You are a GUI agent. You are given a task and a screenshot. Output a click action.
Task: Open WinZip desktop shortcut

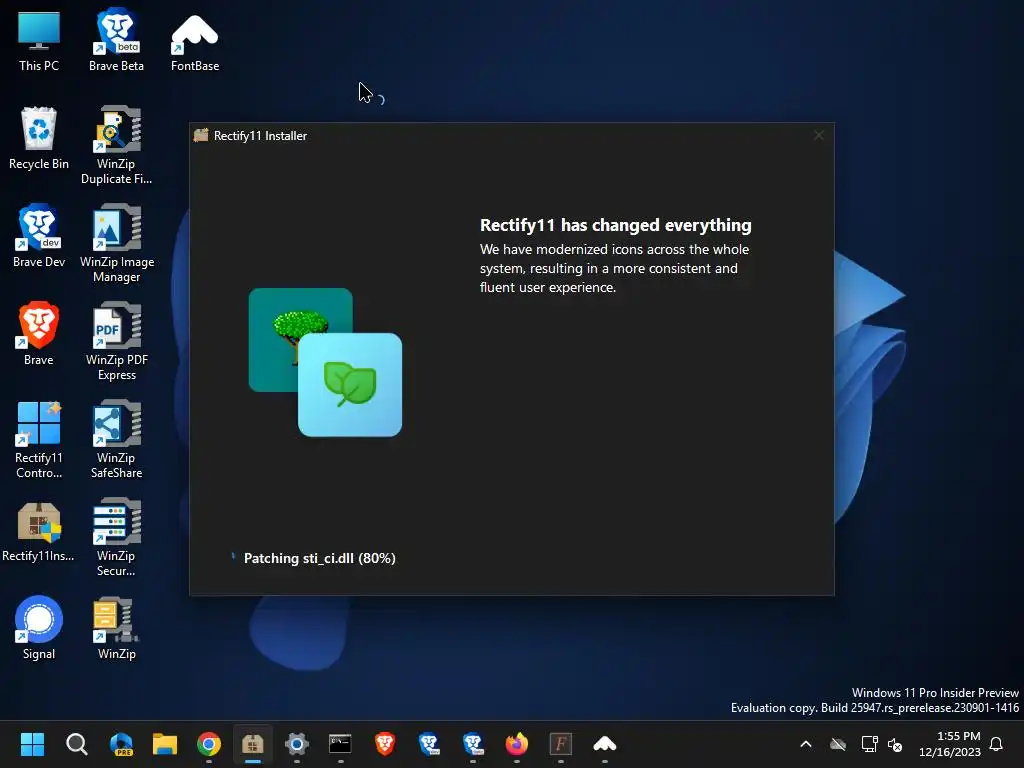(116, 628)
